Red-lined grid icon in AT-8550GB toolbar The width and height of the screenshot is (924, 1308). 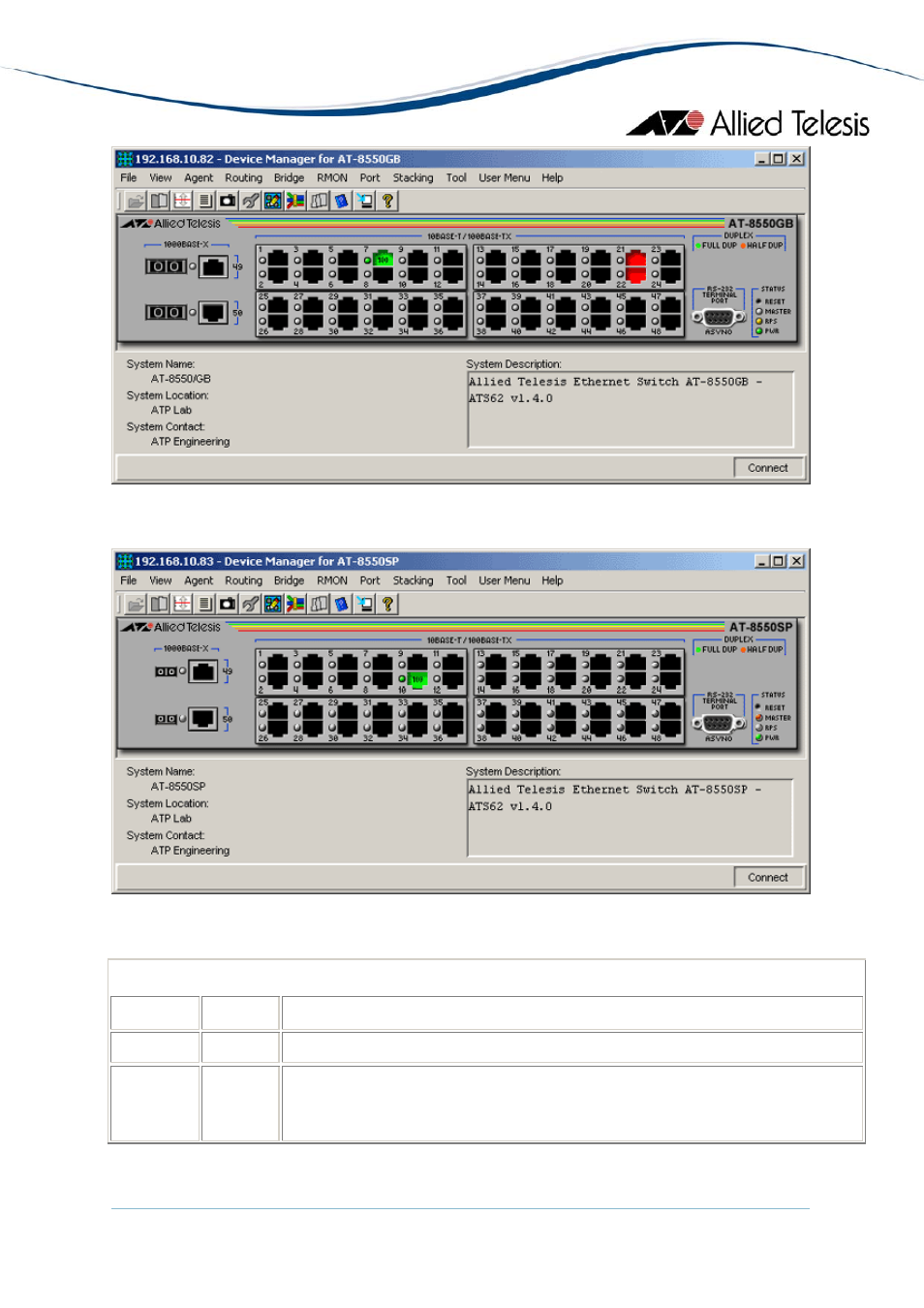point(182,201)
